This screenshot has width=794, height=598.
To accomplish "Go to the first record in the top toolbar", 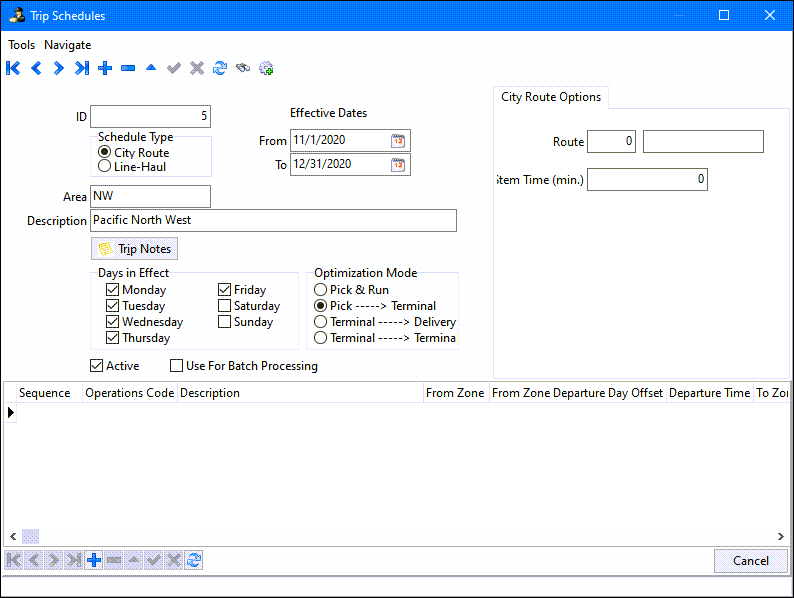I will tap(13, 68).
